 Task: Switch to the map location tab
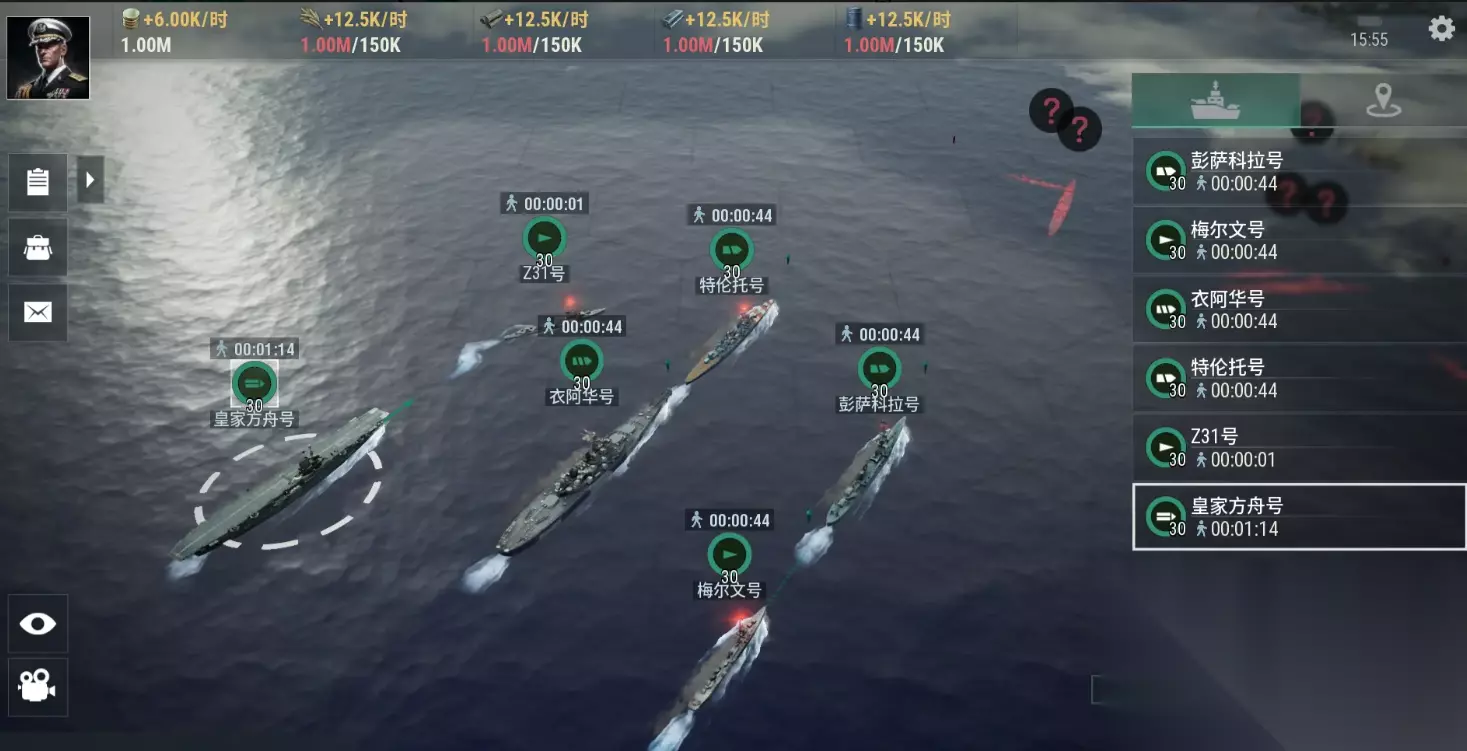pyautogui.click(x=1383, y=100)
